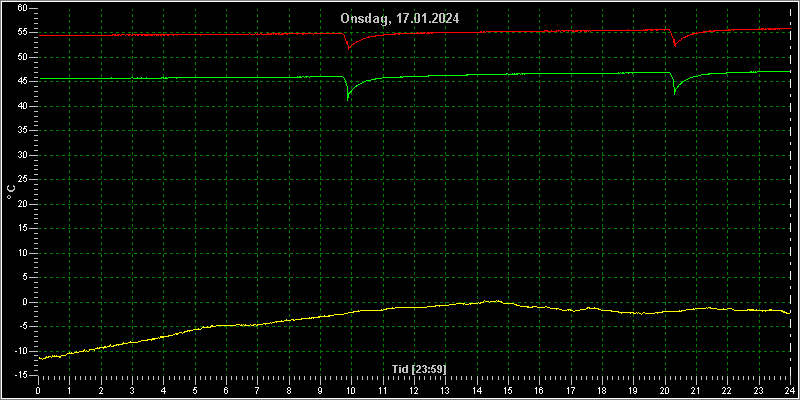
Task: Click the Tid [23:59] time label
Action: click(x=419, y=369)
